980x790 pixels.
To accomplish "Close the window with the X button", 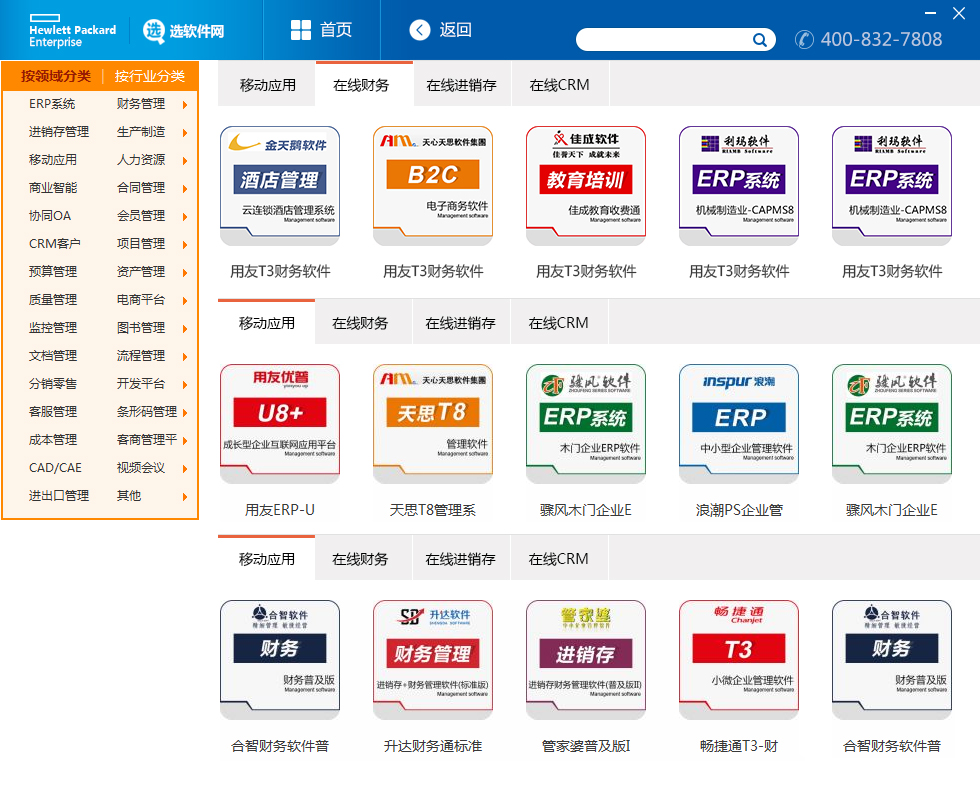I will coord(959,13).
